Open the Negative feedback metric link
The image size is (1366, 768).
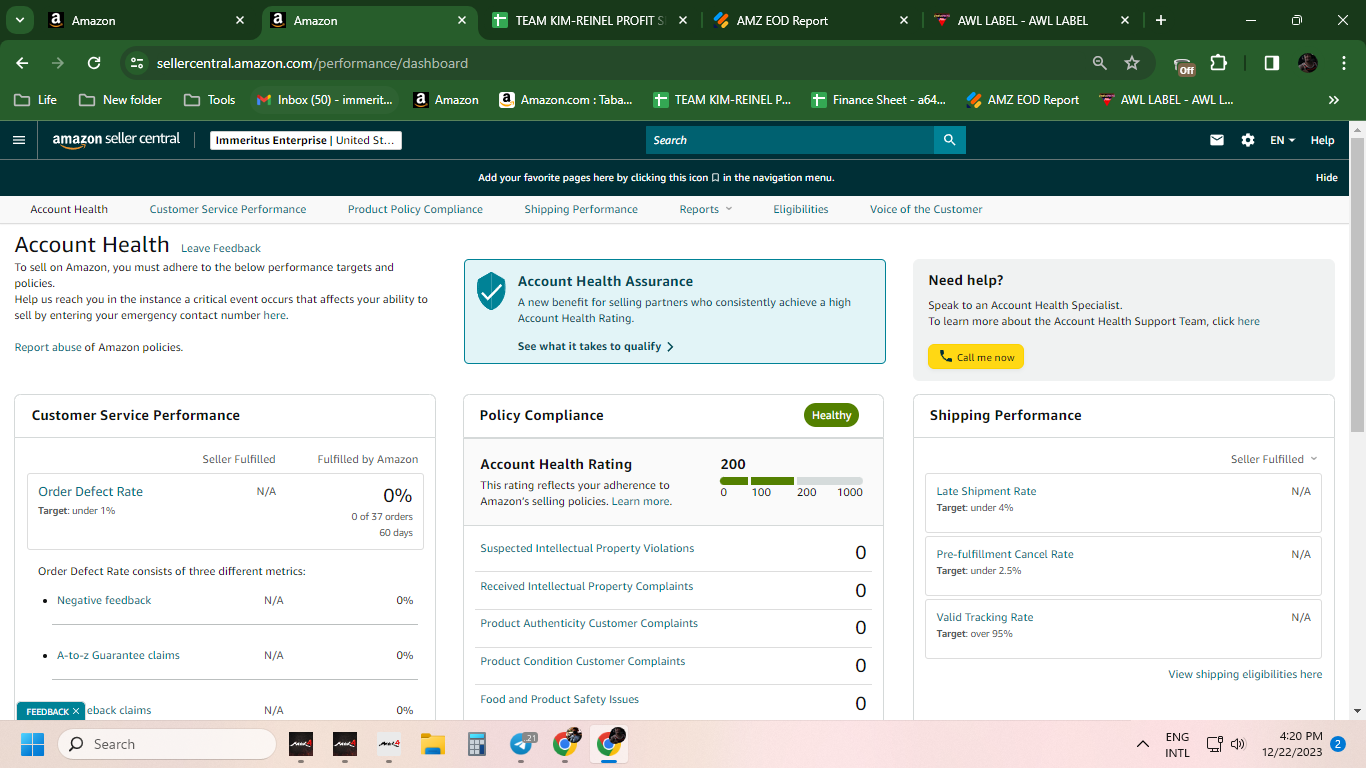click(104, 600)
